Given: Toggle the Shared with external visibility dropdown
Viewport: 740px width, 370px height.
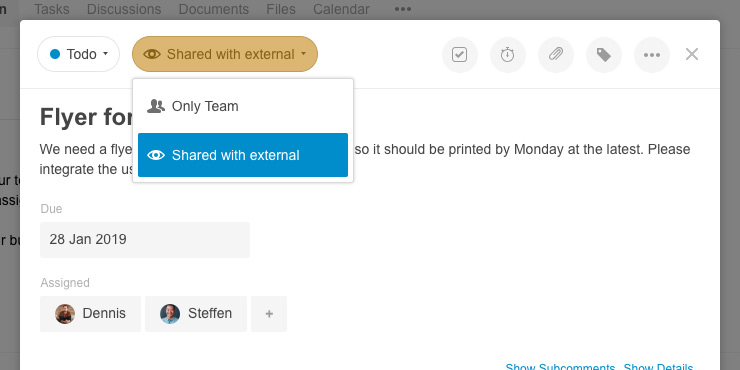Looking at the screenshot, I should coord(225,54).
